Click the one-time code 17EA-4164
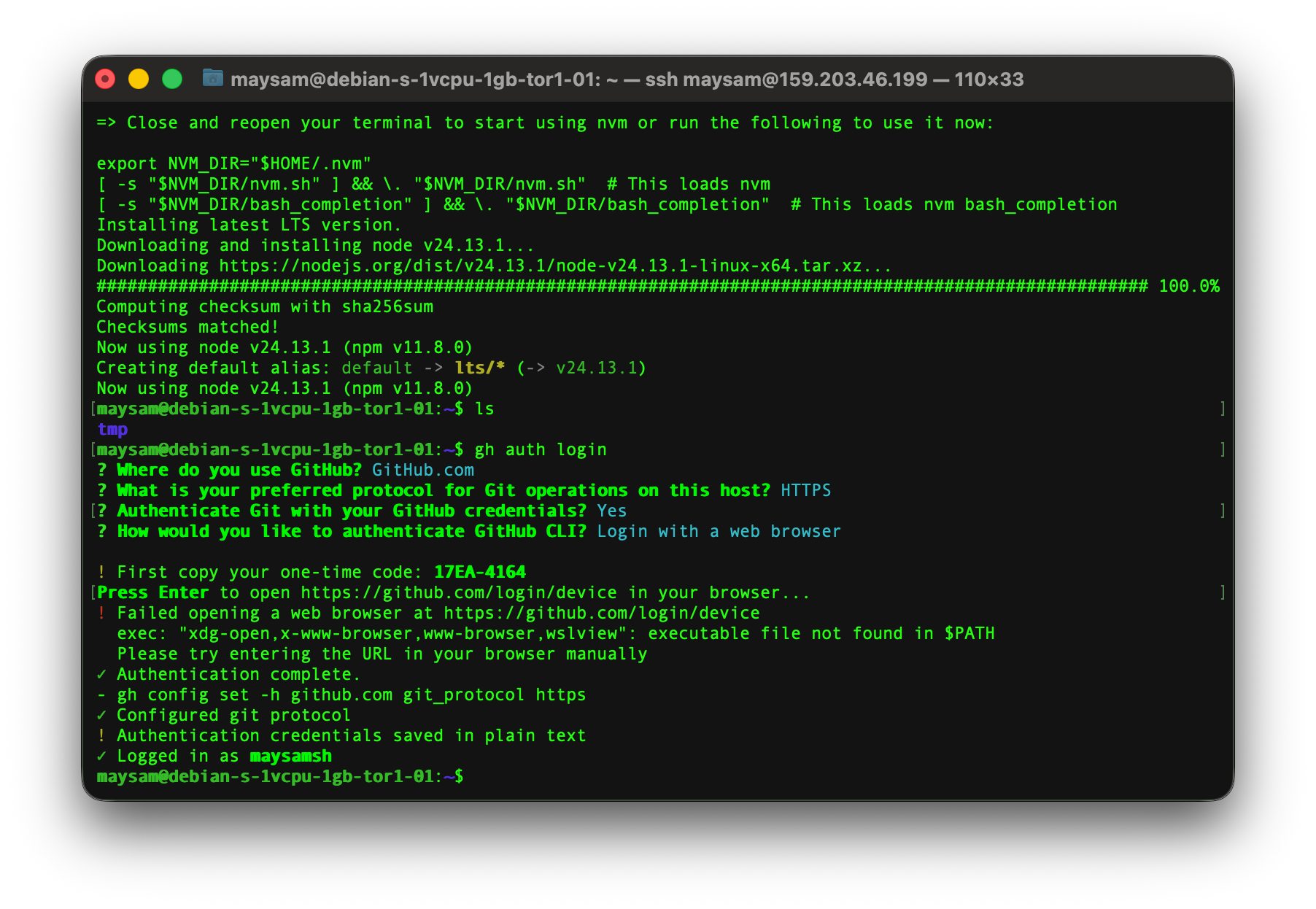Image resolution: width=1316 pixels, height=909 pixels. pos(480,572)
